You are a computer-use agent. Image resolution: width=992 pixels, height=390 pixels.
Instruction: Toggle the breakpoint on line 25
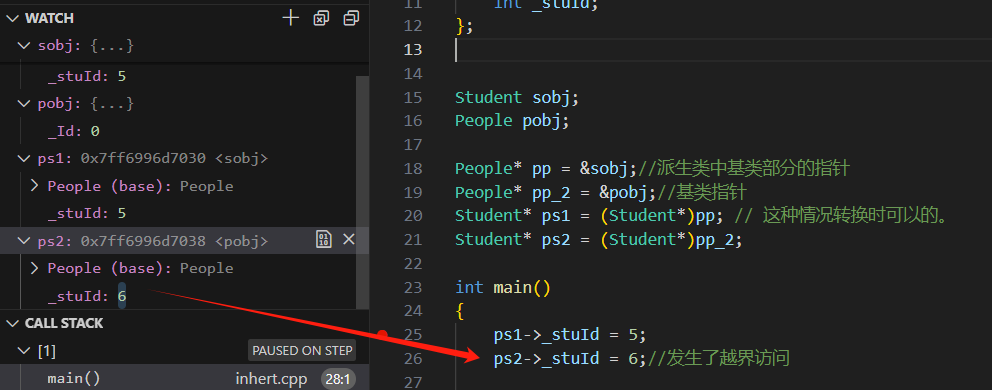click(382, 334)
